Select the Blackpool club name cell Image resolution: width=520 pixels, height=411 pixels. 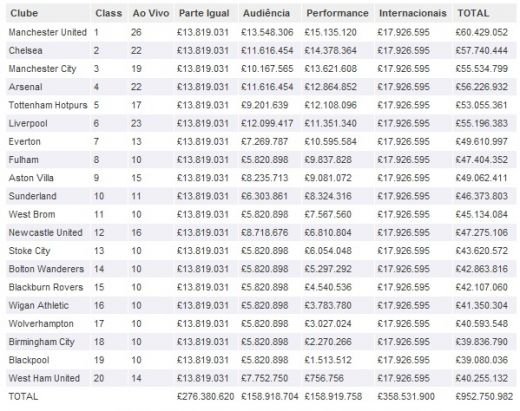pyautogui.click(x=29, y=360)
